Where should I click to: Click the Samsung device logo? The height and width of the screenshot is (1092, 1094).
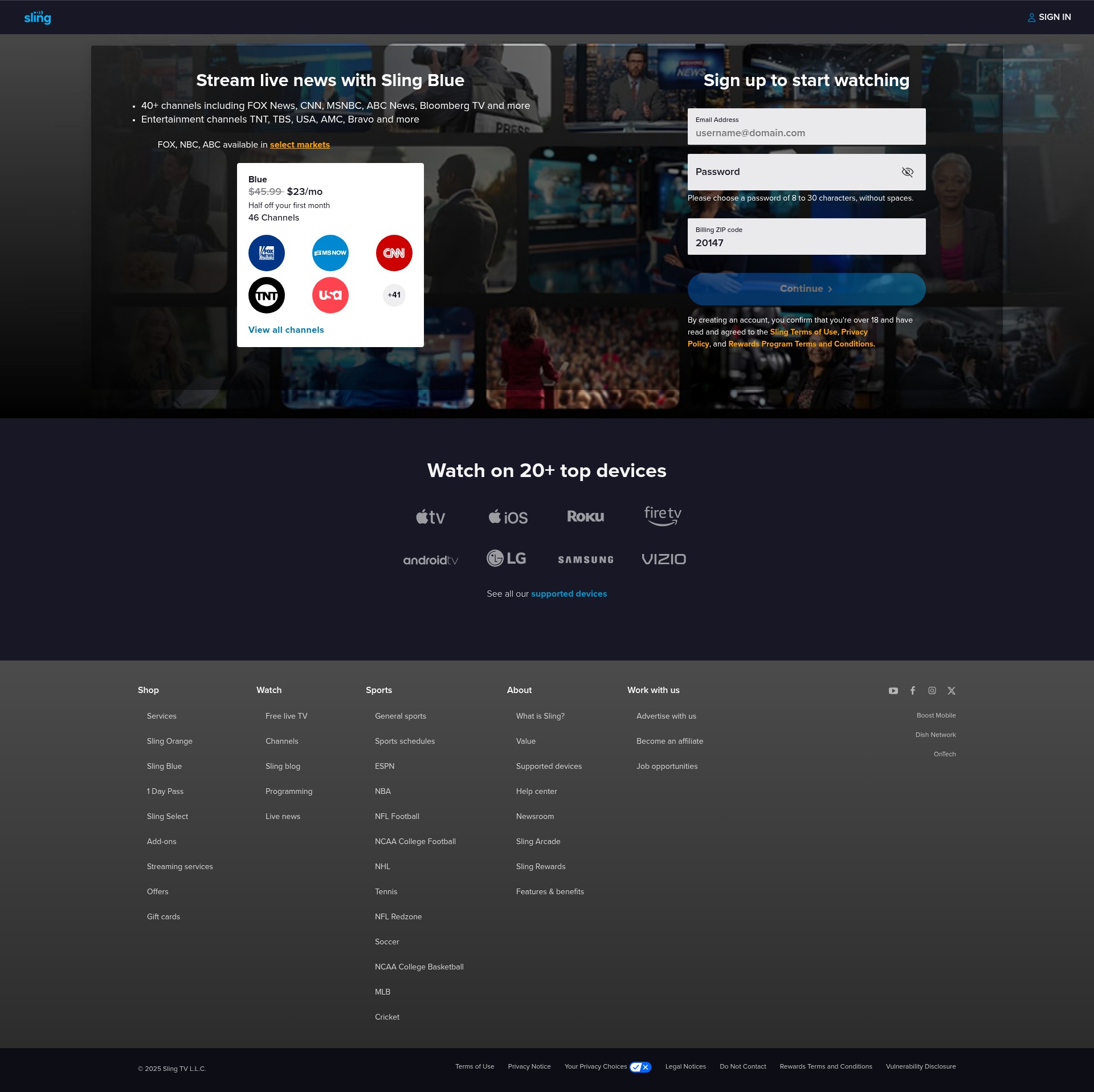pos(586,560)
